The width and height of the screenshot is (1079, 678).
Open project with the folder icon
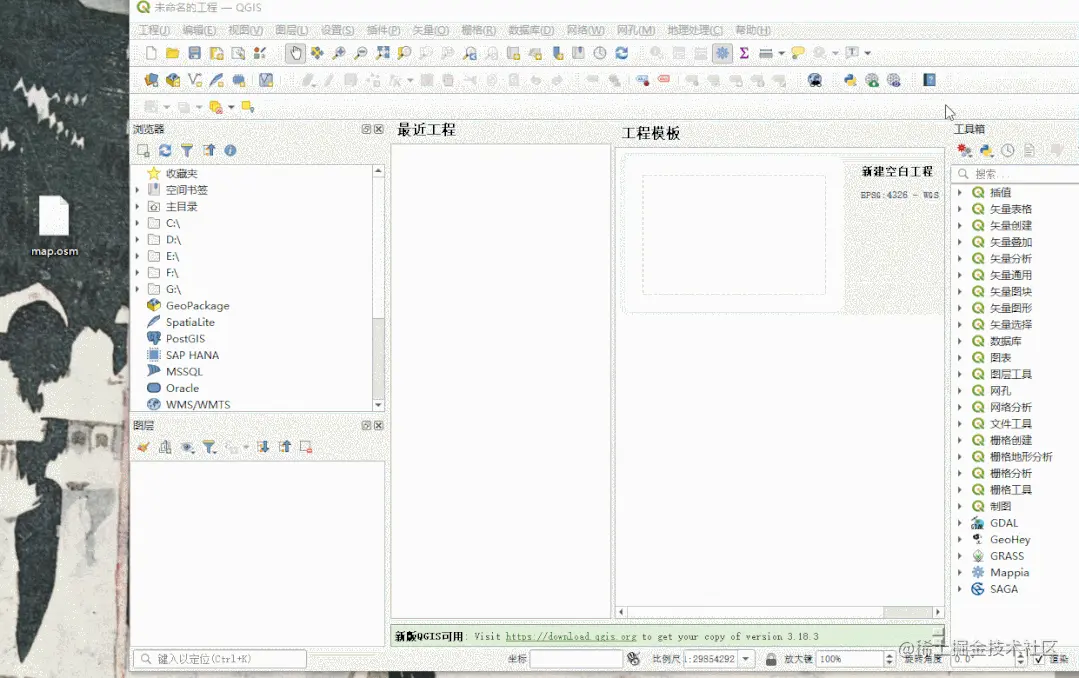pyautogui.click(x=173, y=53)
